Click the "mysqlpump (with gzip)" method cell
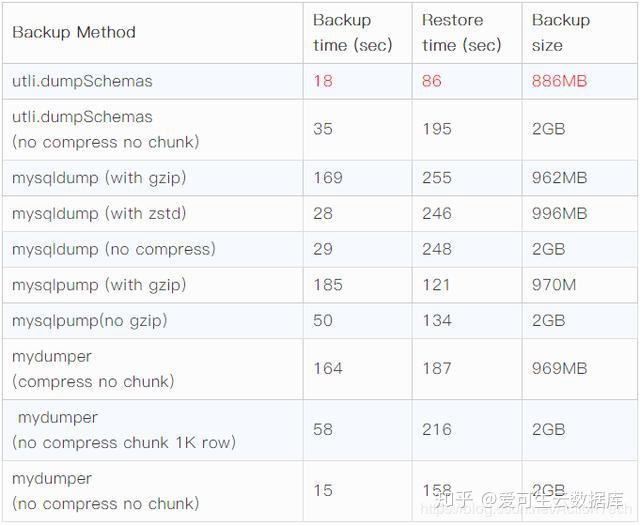The width and height of the screenshot is (640, 526). coord(99,285)
